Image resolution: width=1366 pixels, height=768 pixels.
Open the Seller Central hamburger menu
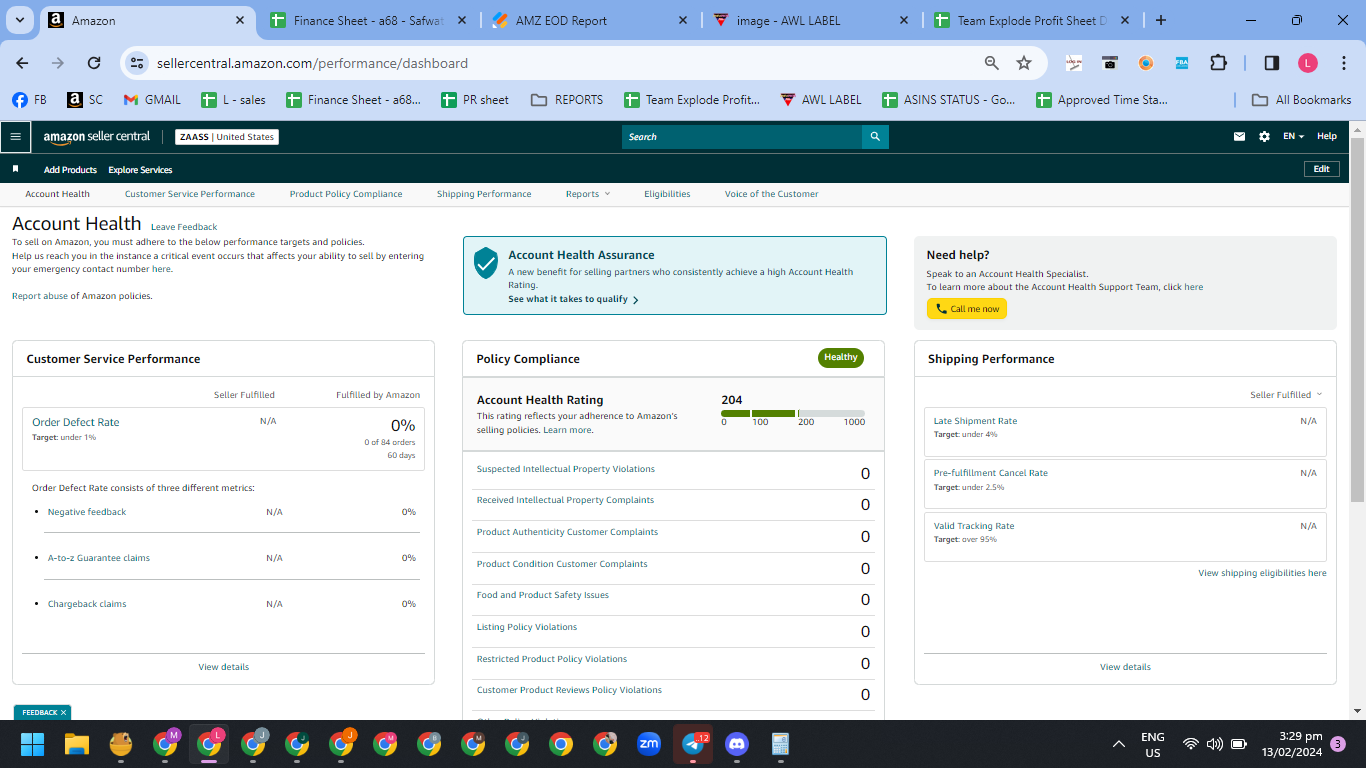[x=15, y=137]
